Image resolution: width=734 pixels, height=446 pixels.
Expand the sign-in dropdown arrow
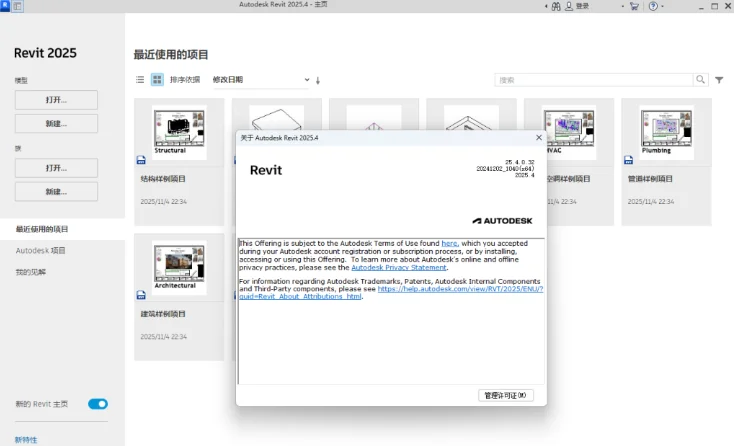(x=622, y=7)
